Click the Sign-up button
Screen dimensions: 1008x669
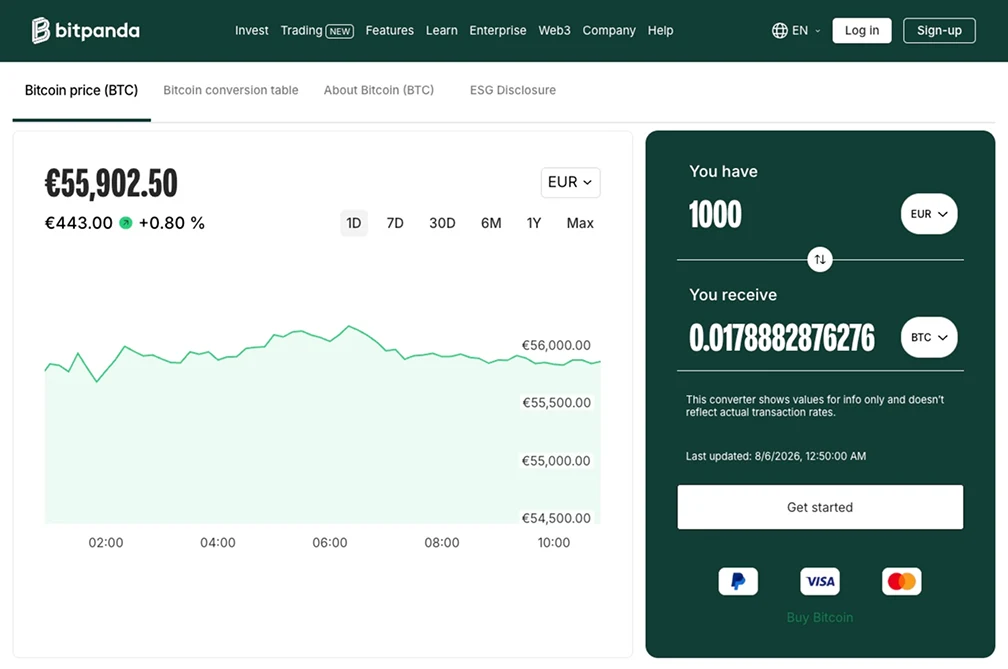pyautogui.click(x=939, y=30)
